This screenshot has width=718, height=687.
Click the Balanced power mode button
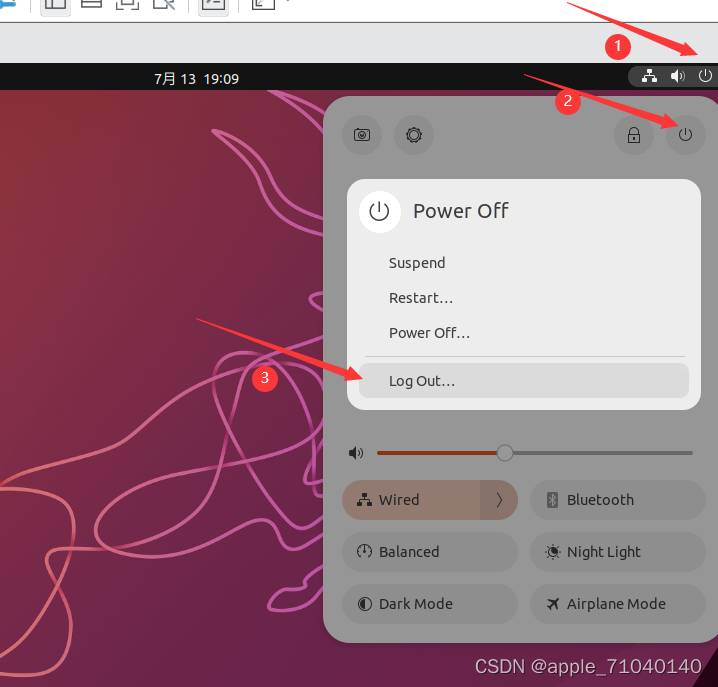[430, 552]
